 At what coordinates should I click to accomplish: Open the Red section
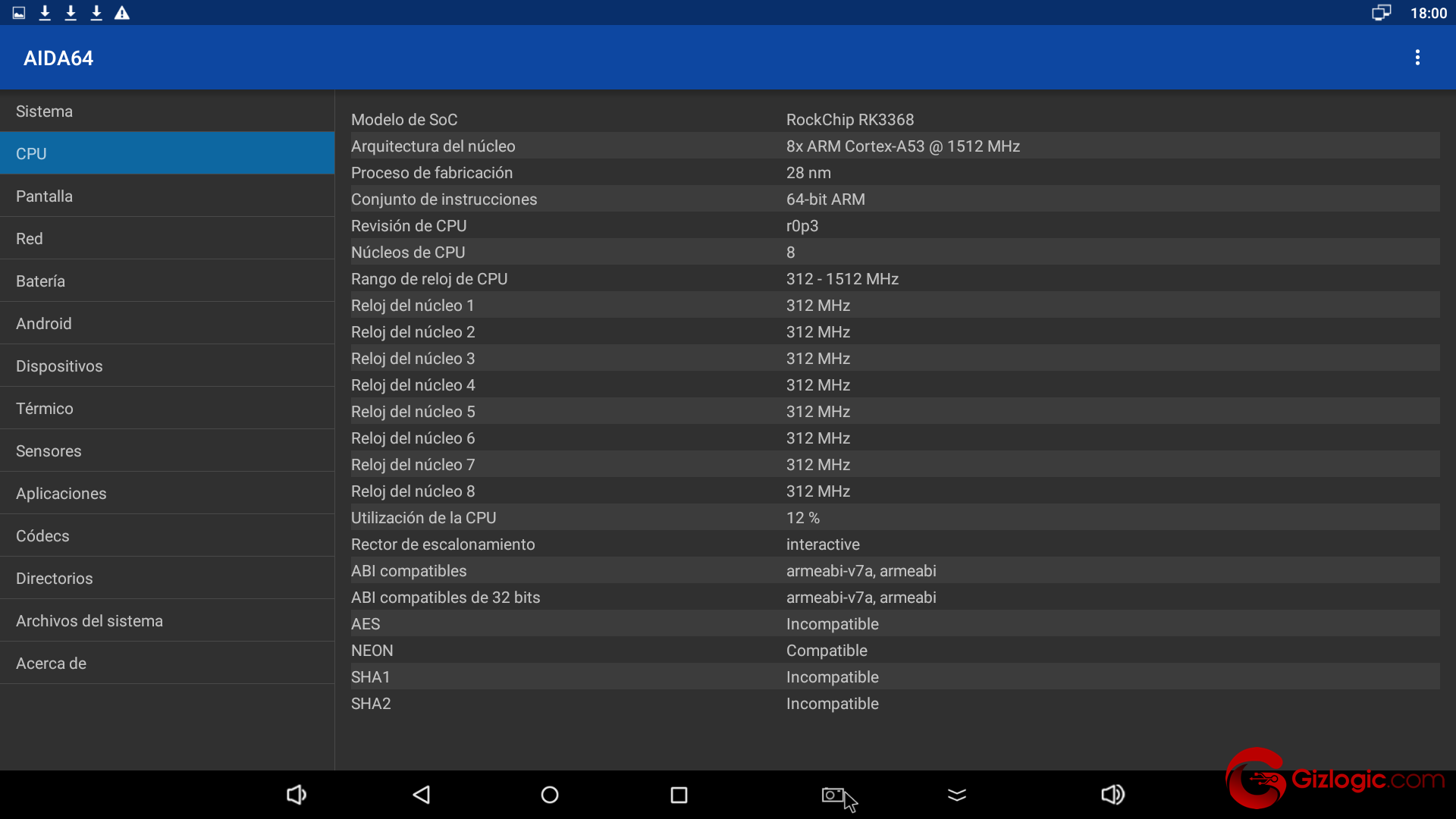[x=167, y=238]
